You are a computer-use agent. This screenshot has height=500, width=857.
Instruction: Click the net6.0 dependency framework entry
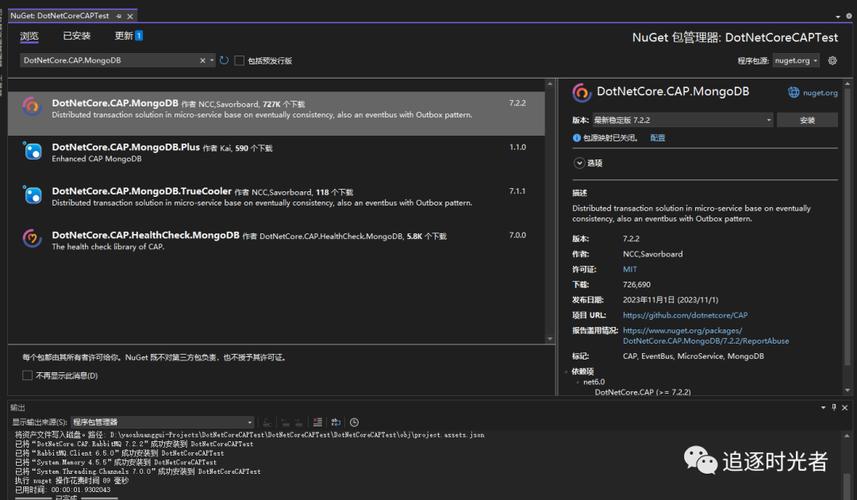click(x=594, y=382)
